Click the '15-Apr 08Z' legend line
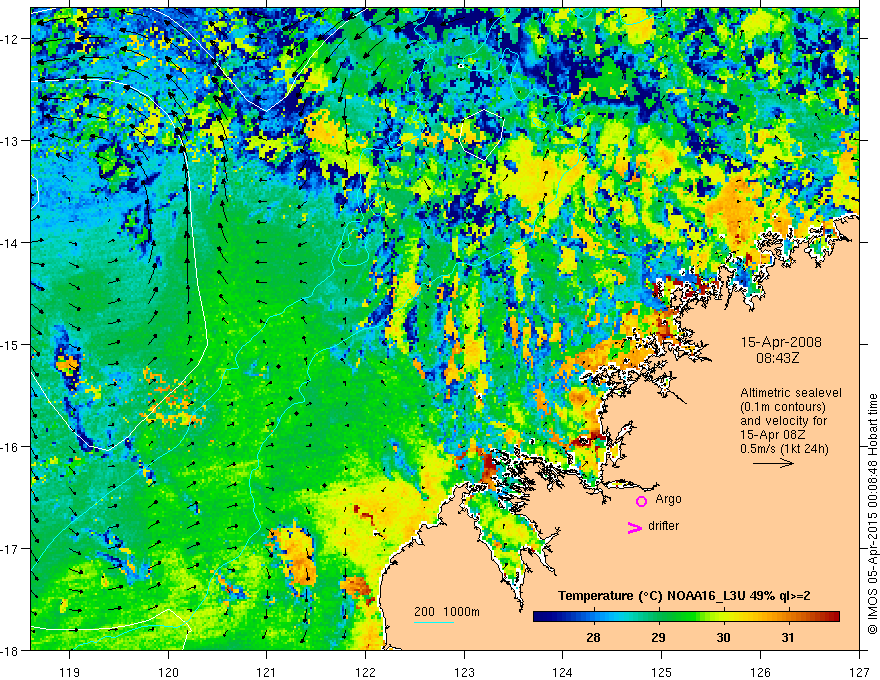The height and width of the screenshot is (680, 880). pyautogui.click(x=768, y=435)
